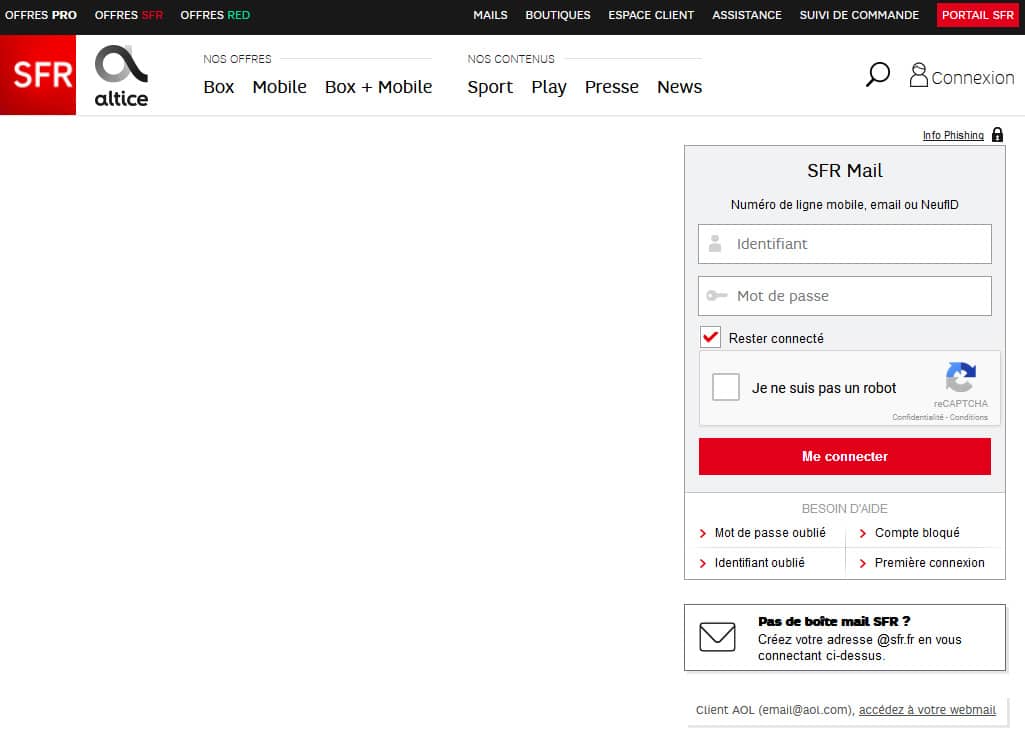Open the Offres SFR menu item
1025x737 pixels.
129,15
